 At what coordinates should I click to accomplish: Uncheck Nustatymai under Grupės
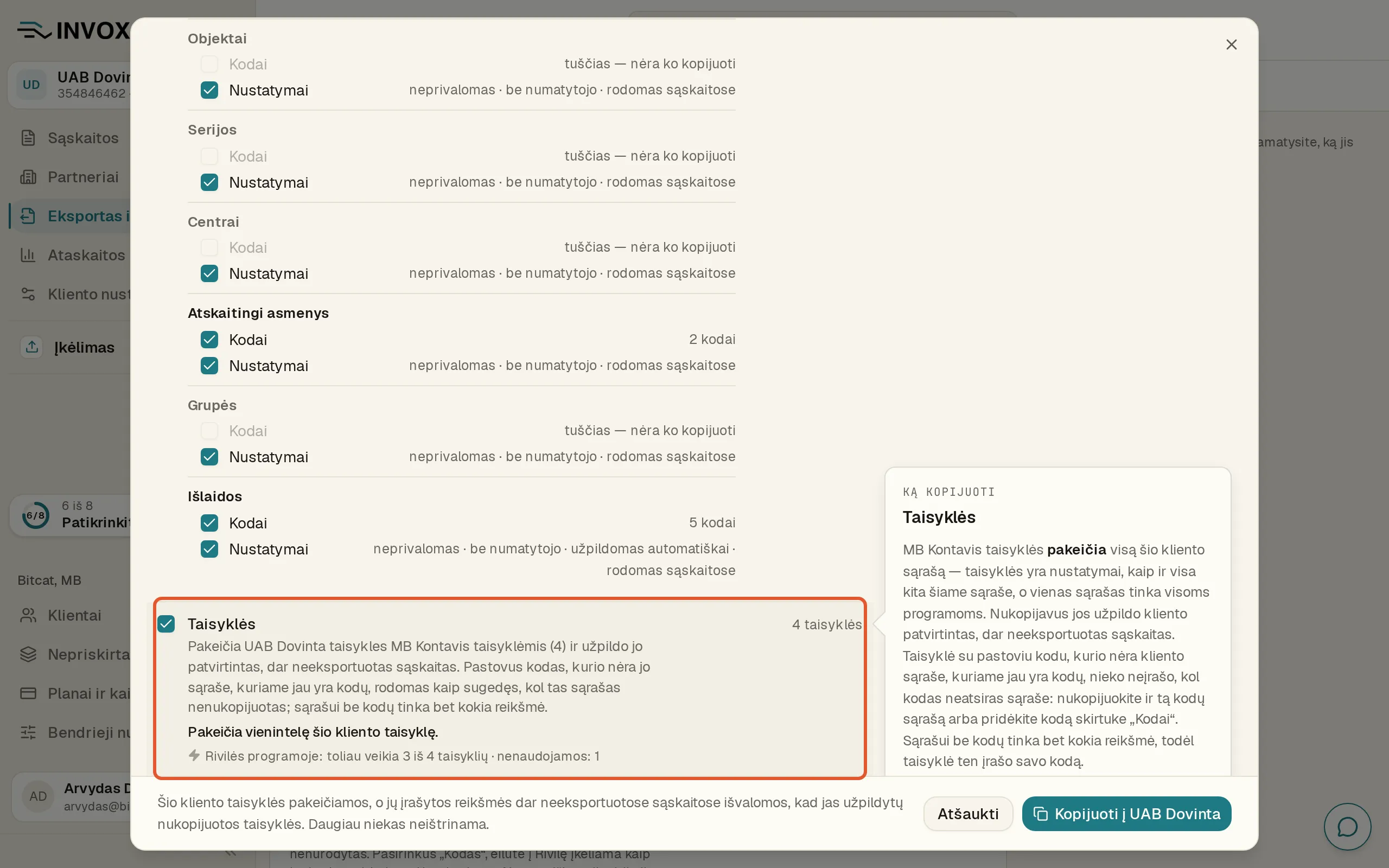pyautogui.click(x=209, y=457)
